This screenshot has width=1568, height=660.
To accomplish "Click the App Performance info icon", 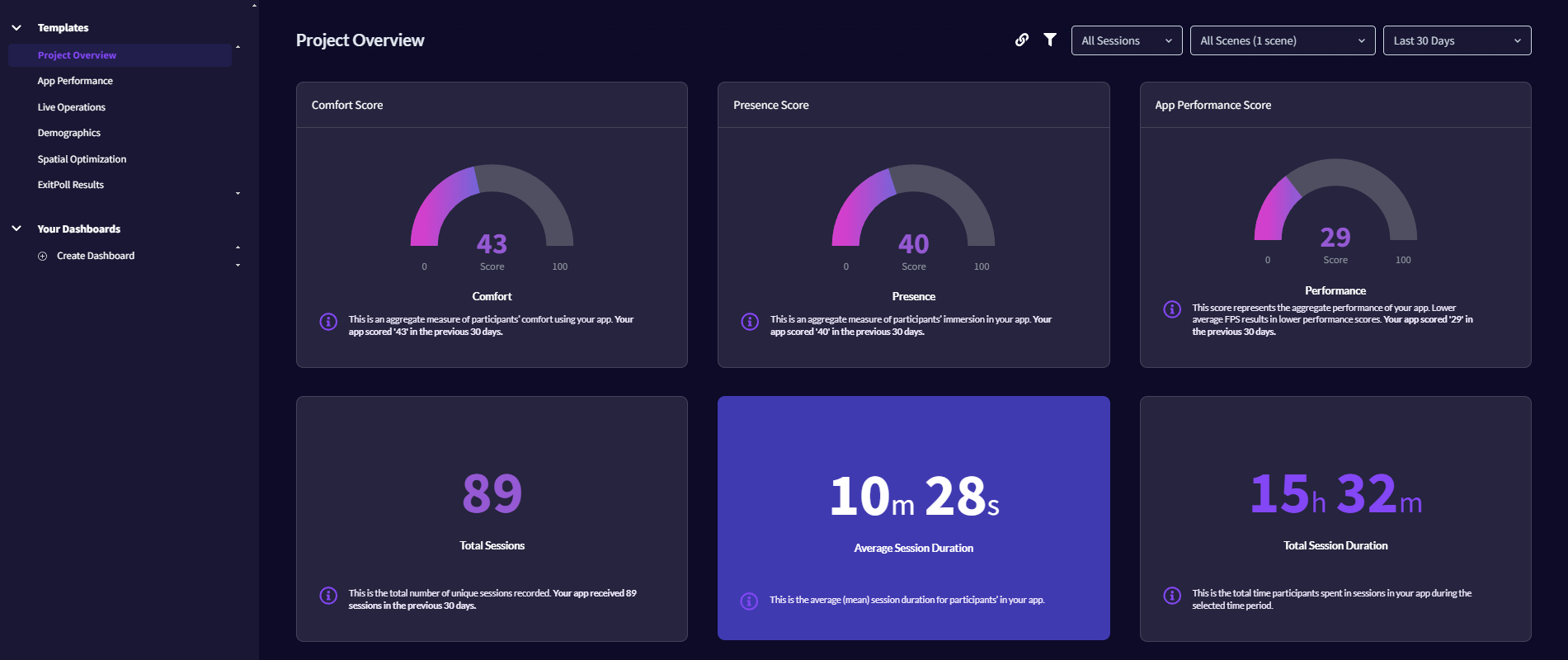I will click(x=1172, y=309).
